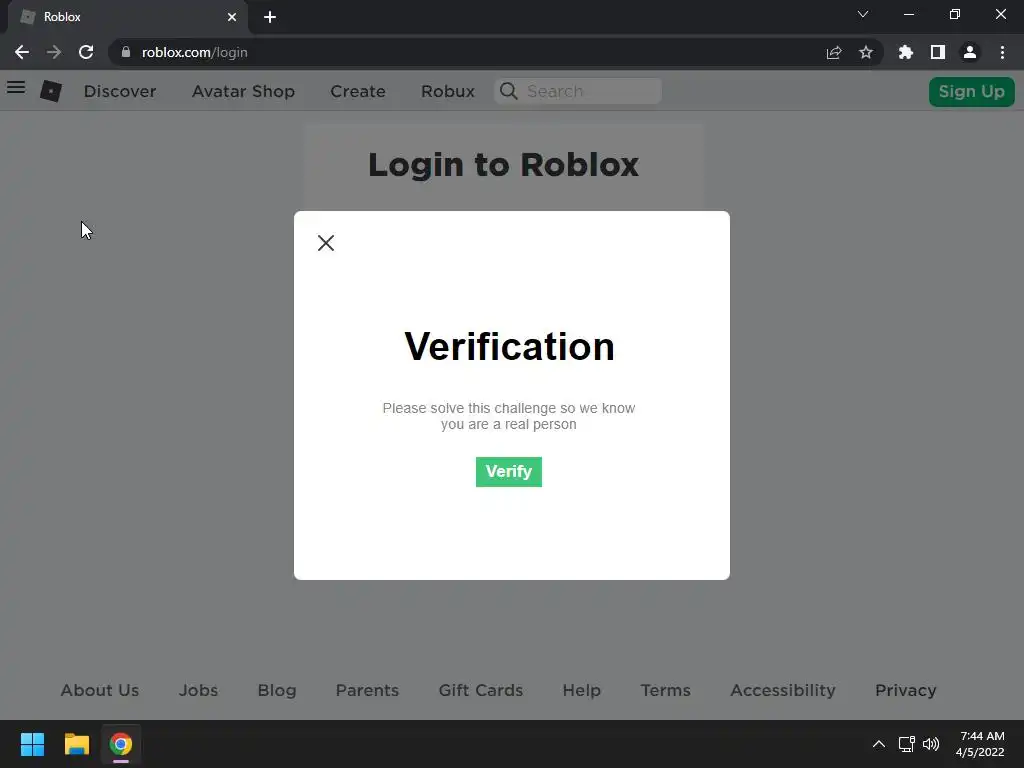The width and height of the screenshot is (1024, 768).
Task: Open the Roblox hamburger menu
Action: 16,87
